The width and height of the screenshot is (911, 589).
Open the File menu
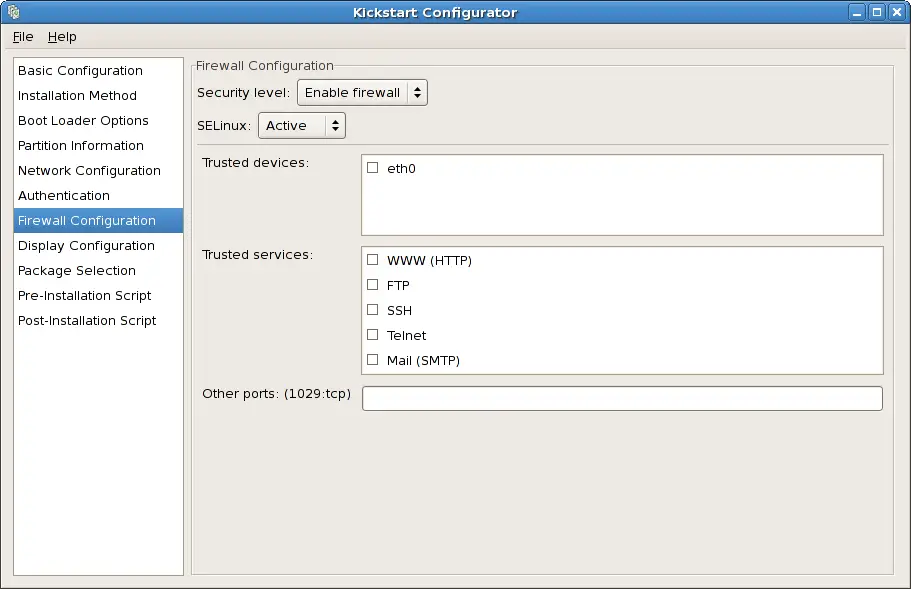coord(23,37)
